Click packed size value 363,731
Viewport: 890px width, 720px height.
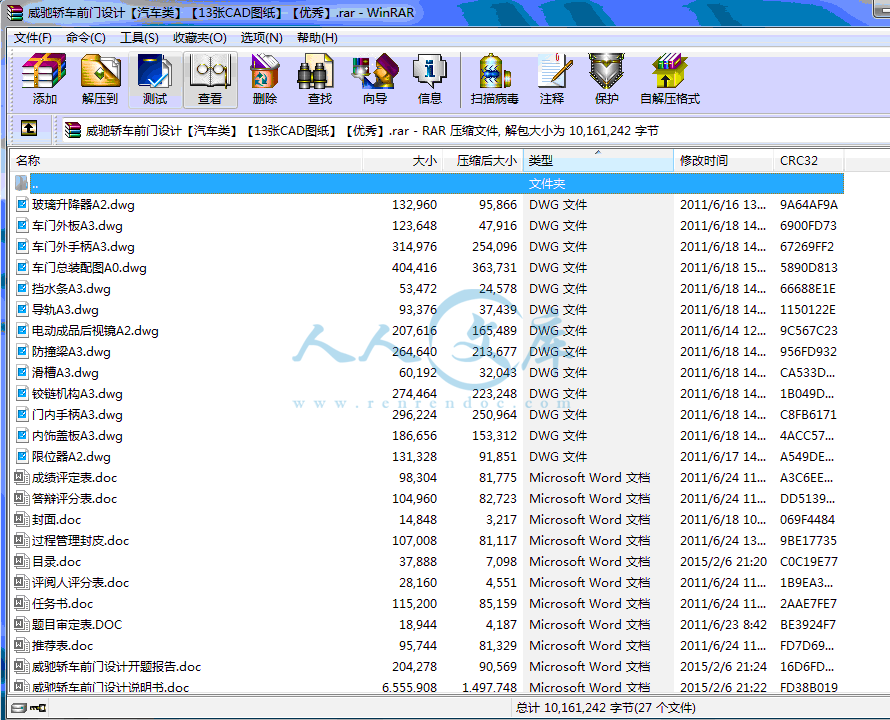click(x=494, y=267)
